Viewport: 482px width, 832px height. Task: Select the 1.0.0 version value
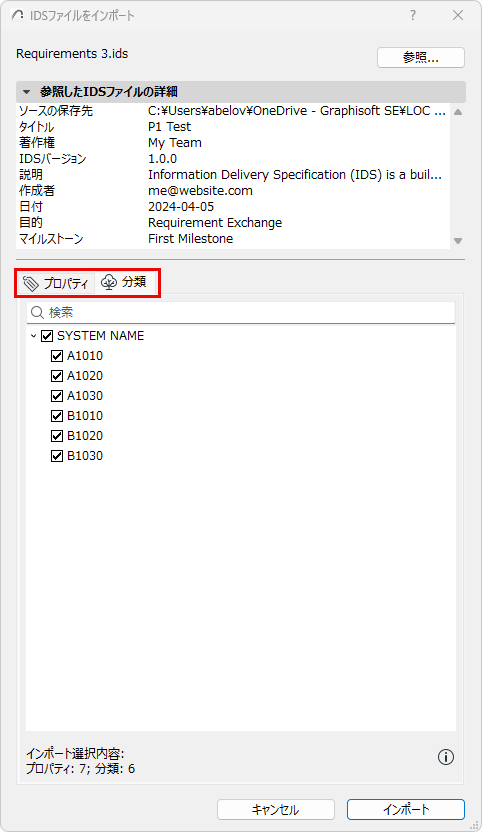(x=162, y=159)
